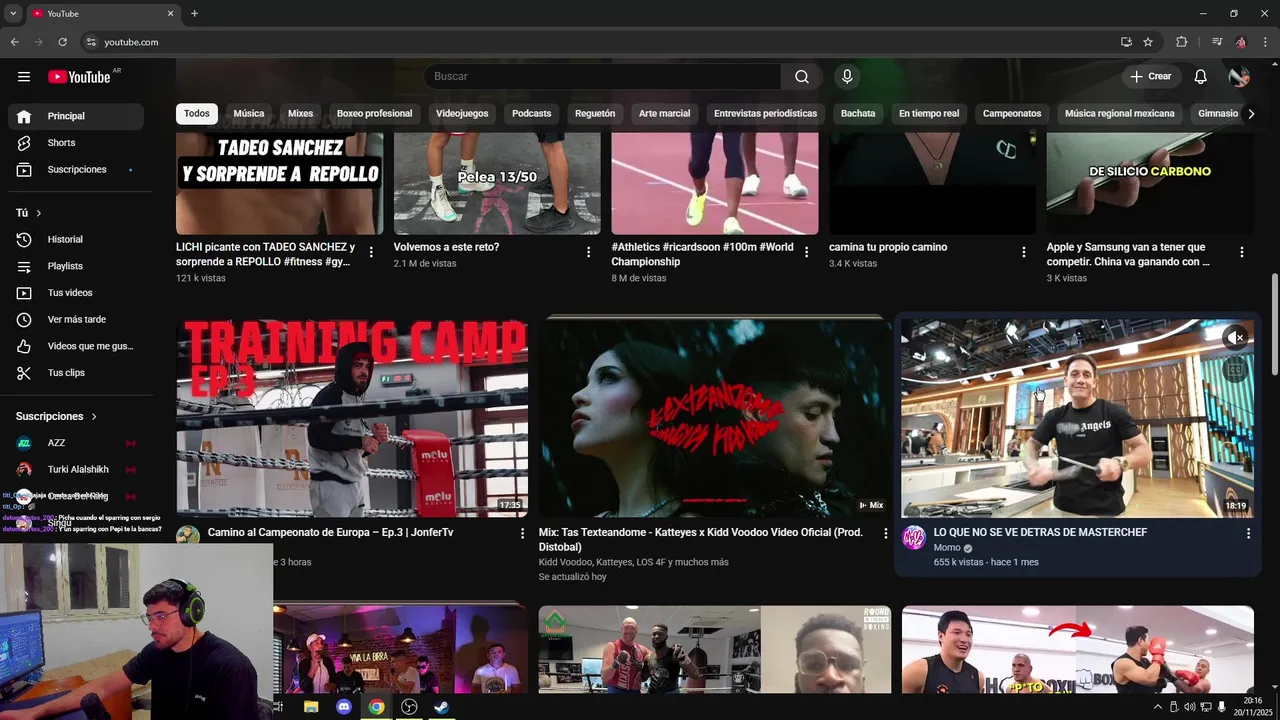
Task: Select the Mixes filter chip
Action: [x=301, y=114]
